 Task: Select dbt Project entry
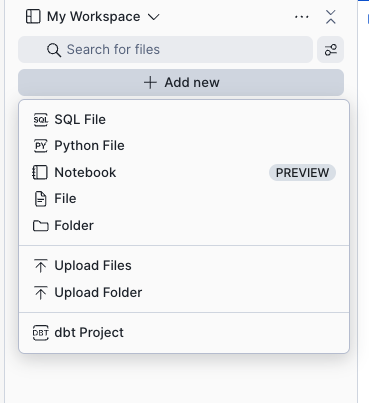tap(184, 333)
